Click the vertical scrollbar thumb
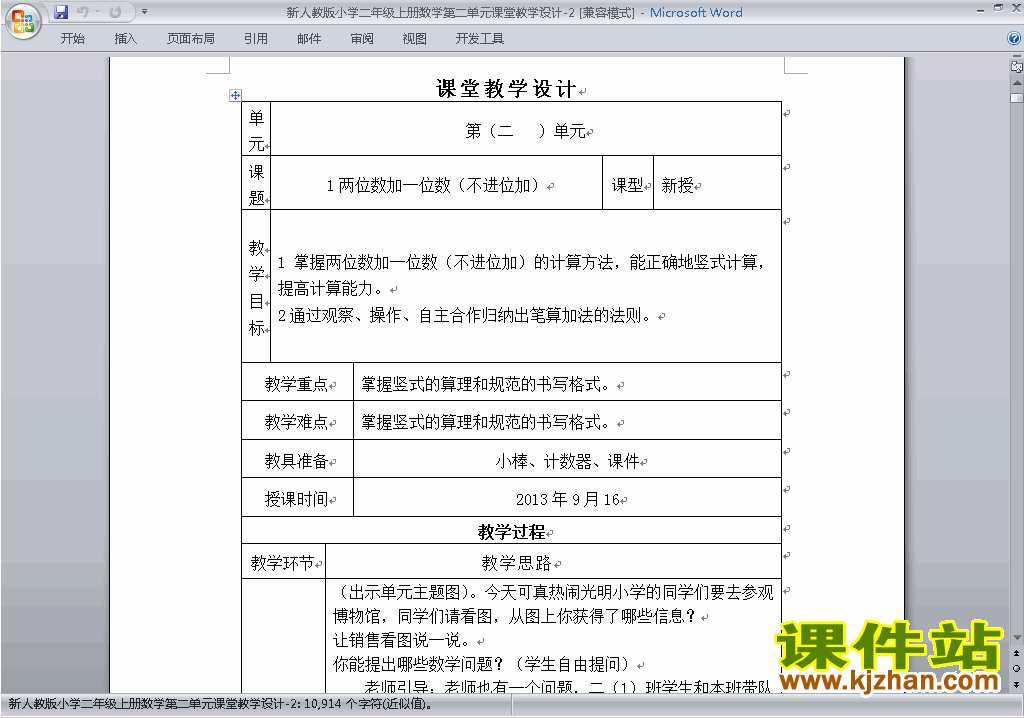 point(1017,98)
